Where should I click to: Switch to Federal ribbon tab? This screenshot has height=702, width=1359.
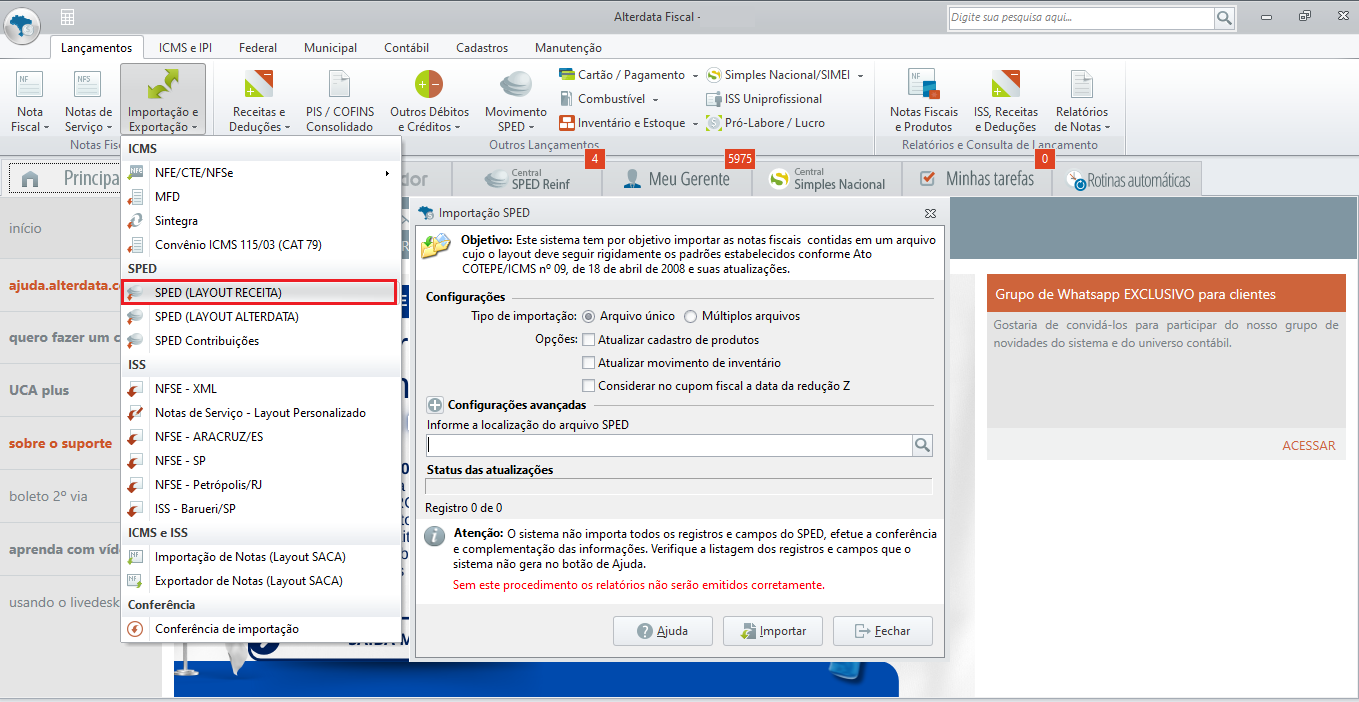(x=258, y=47)
